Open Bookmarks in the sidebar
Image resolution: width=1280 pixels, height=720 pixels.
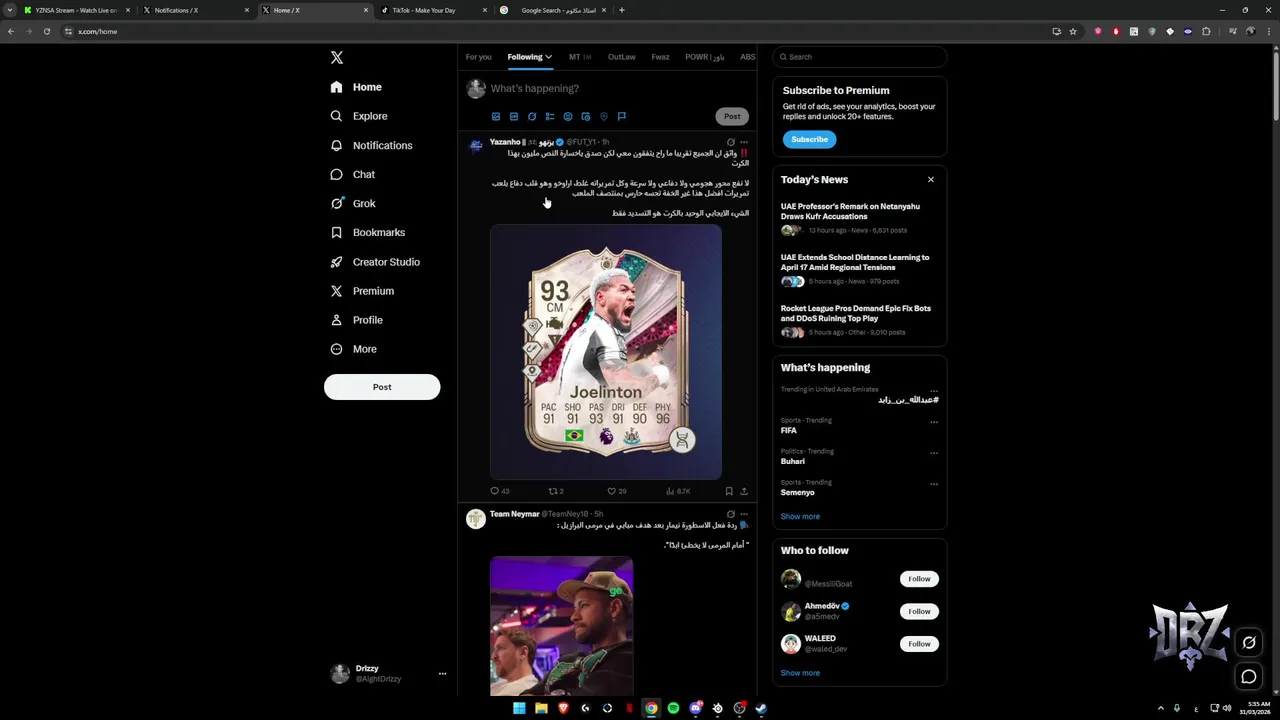click(x=368, y=232)
